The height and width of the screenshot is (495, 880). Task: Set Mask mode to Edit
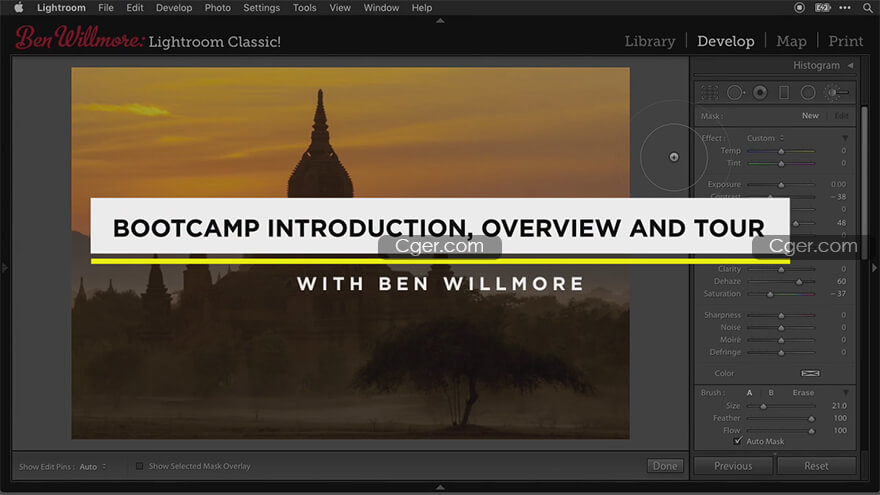841,116
